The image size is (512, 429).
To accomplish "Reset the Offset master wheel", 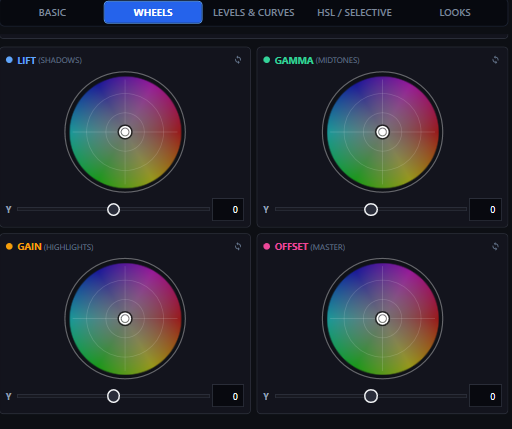I will point(495,247).
